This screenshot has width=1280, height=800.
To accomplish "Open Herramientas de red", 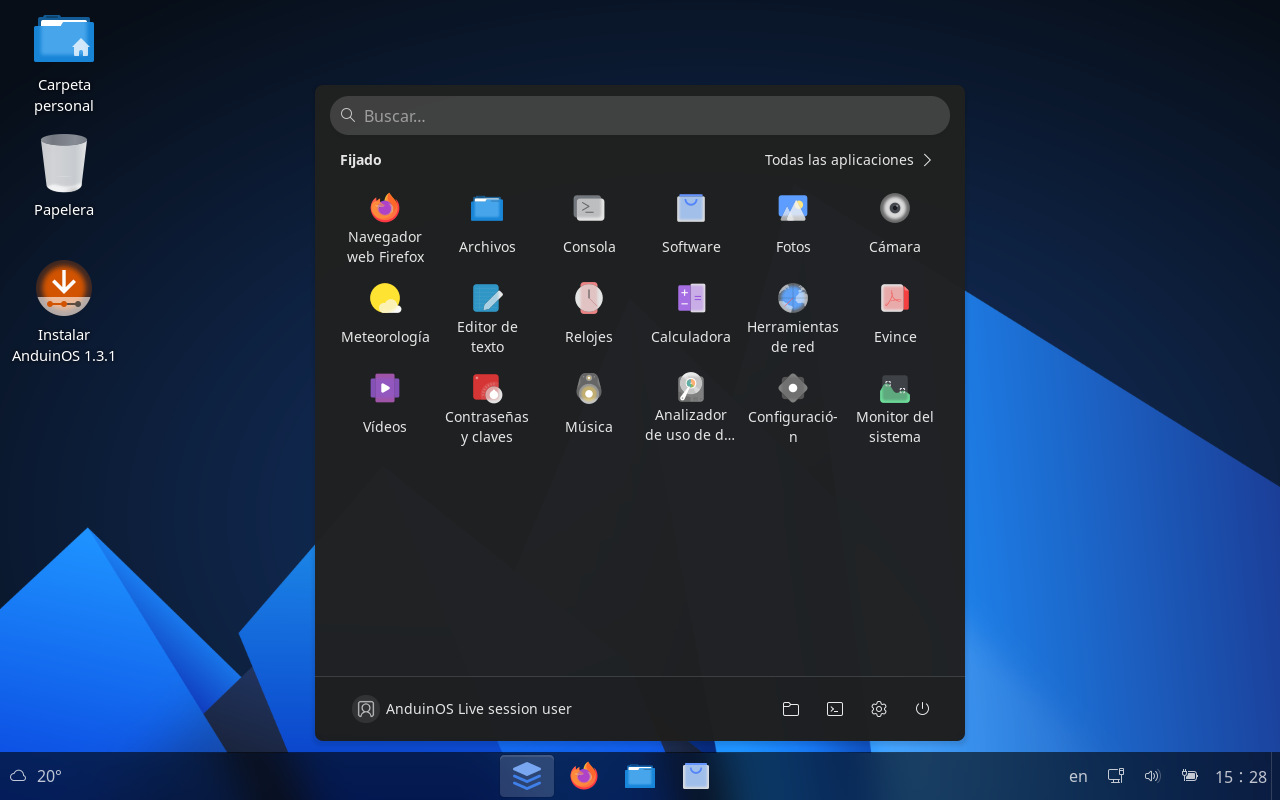I will click(x=793, y=319).
